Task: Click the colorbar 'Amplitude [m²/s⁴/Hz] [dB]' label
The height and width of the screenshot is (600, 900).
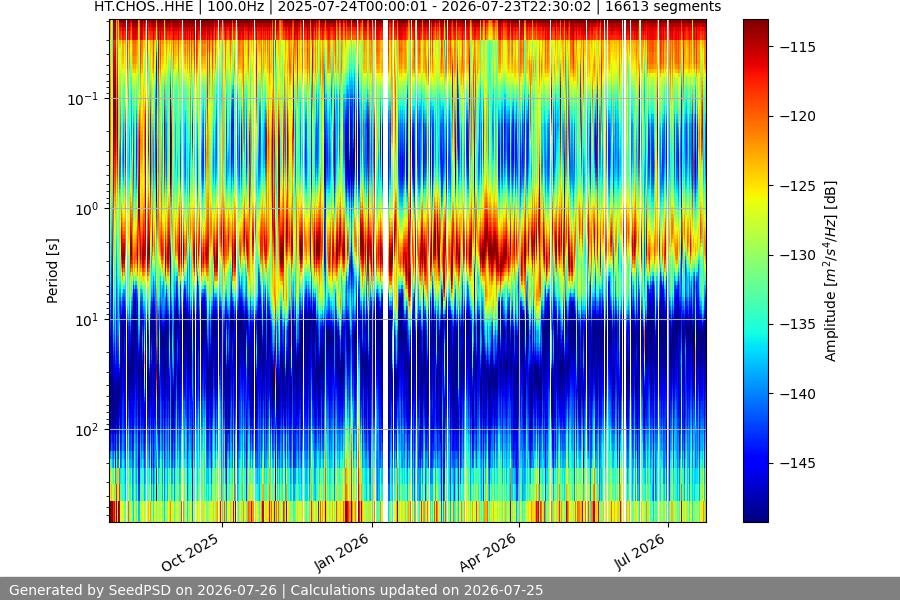Action: pos(831,271)
